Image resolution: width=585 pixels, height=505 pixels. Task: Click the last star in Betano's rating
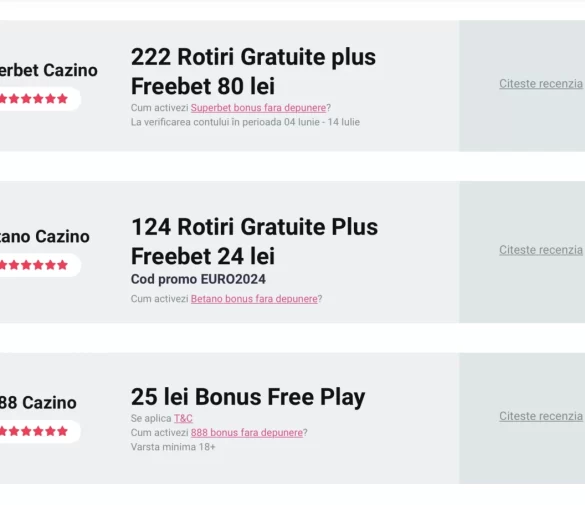tap(63, 265)
